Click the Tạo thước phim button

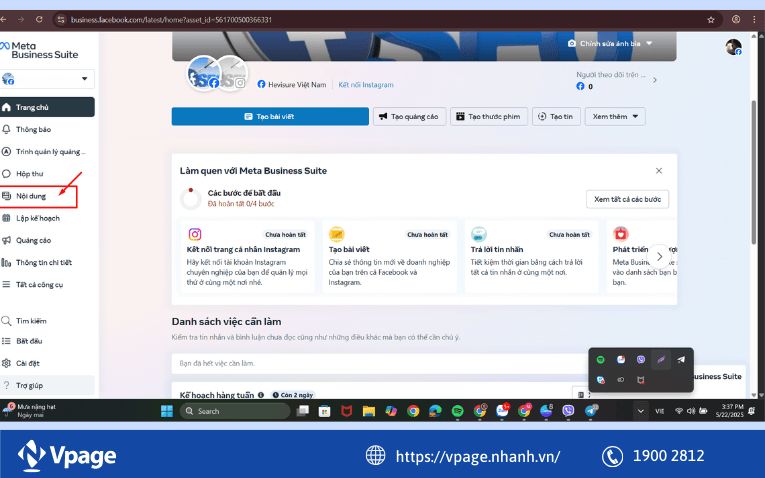(489, 117)
